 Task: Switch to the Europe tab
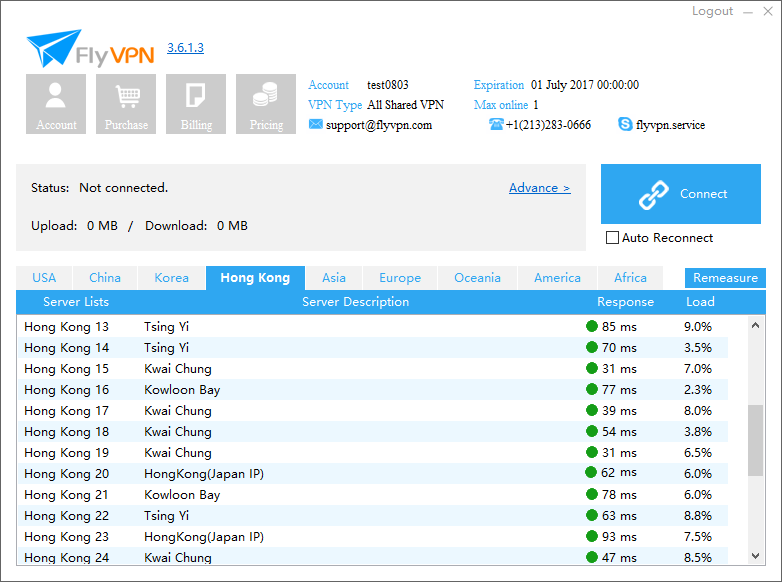tap(400, 278)
